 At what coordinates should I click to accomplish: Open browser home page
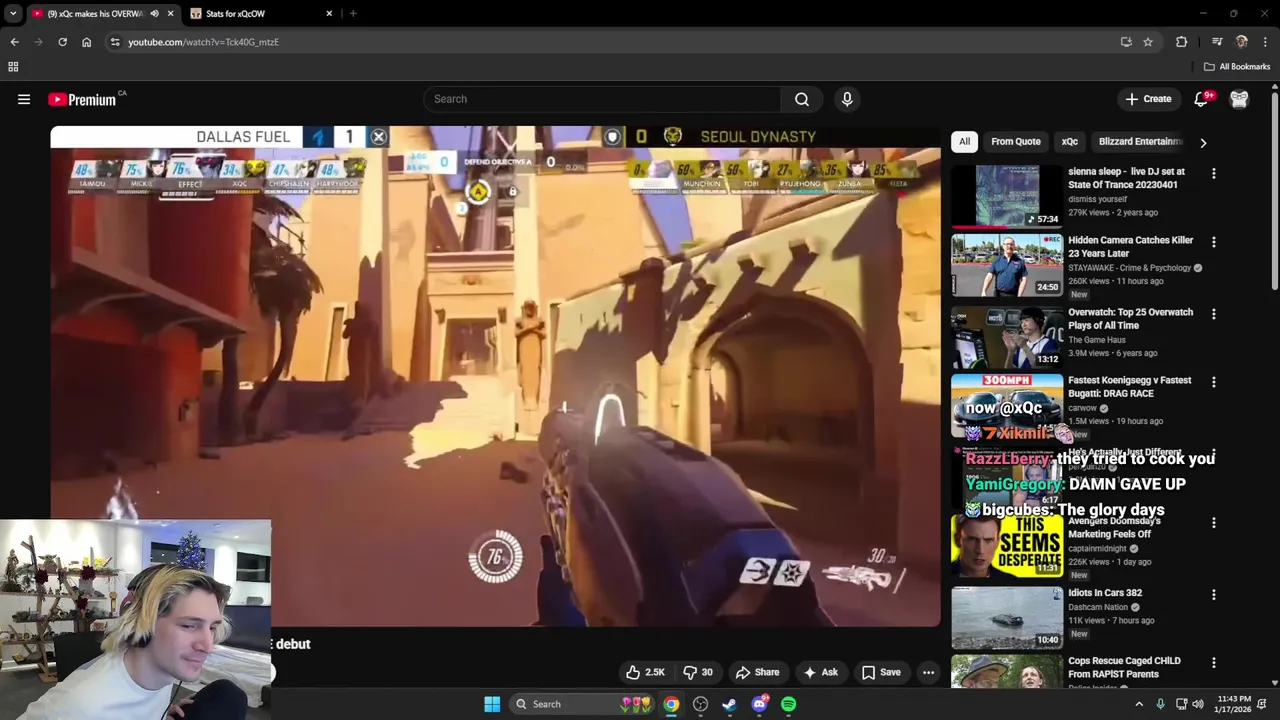click(x=86, y=42)
